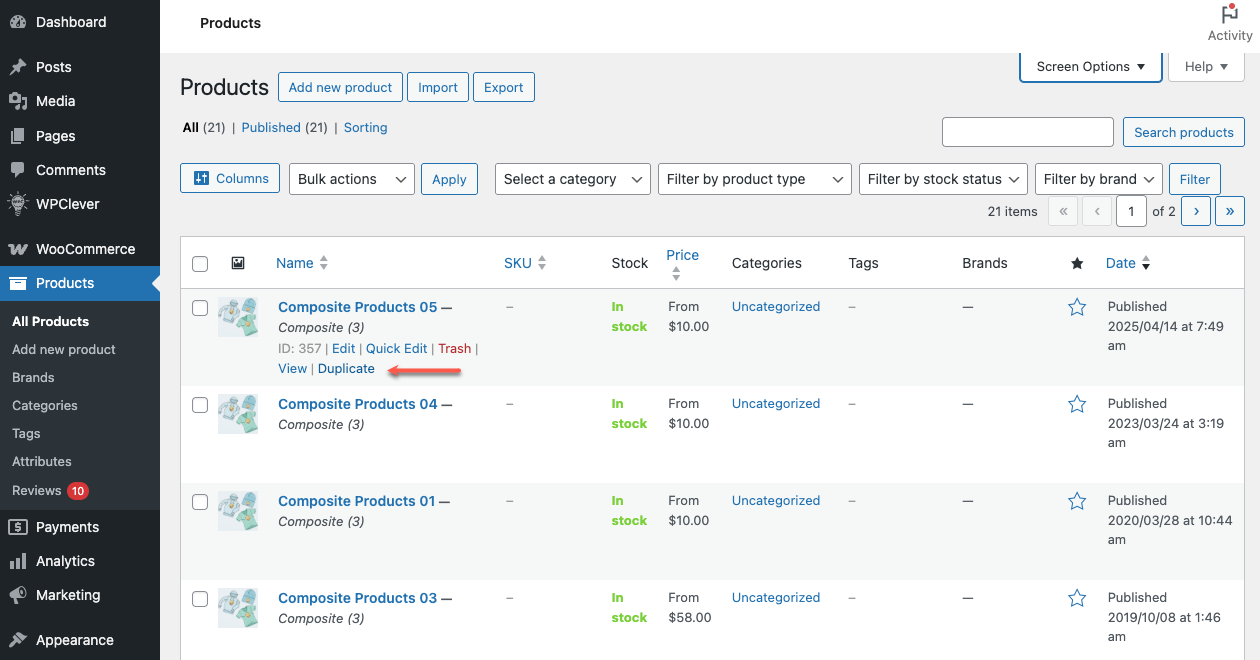
Task: Click the Pages icon in sidebar
Action: (18, 136)
